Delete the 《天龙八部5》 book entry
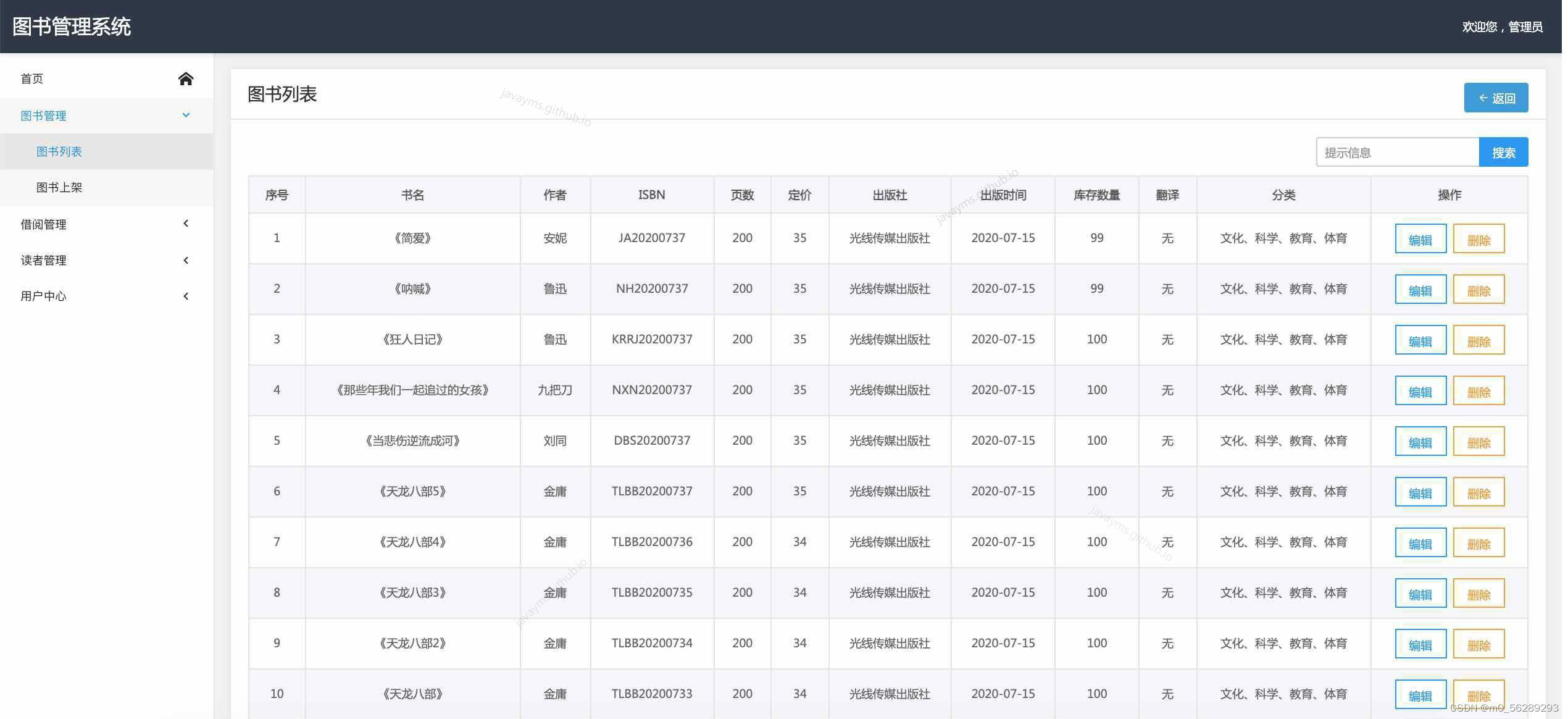Screen dimensions: 1568x719 tap(1478, 492)
